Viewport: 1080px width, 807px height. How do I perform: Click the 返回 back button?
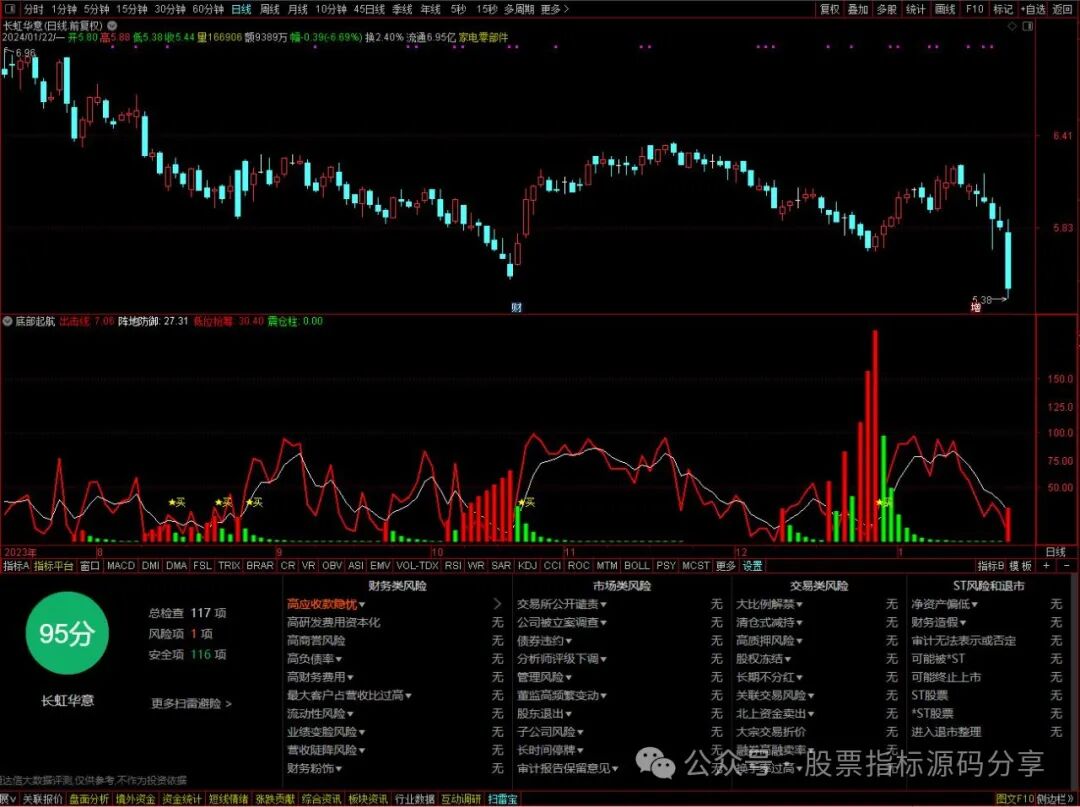tap(1063, 9)
